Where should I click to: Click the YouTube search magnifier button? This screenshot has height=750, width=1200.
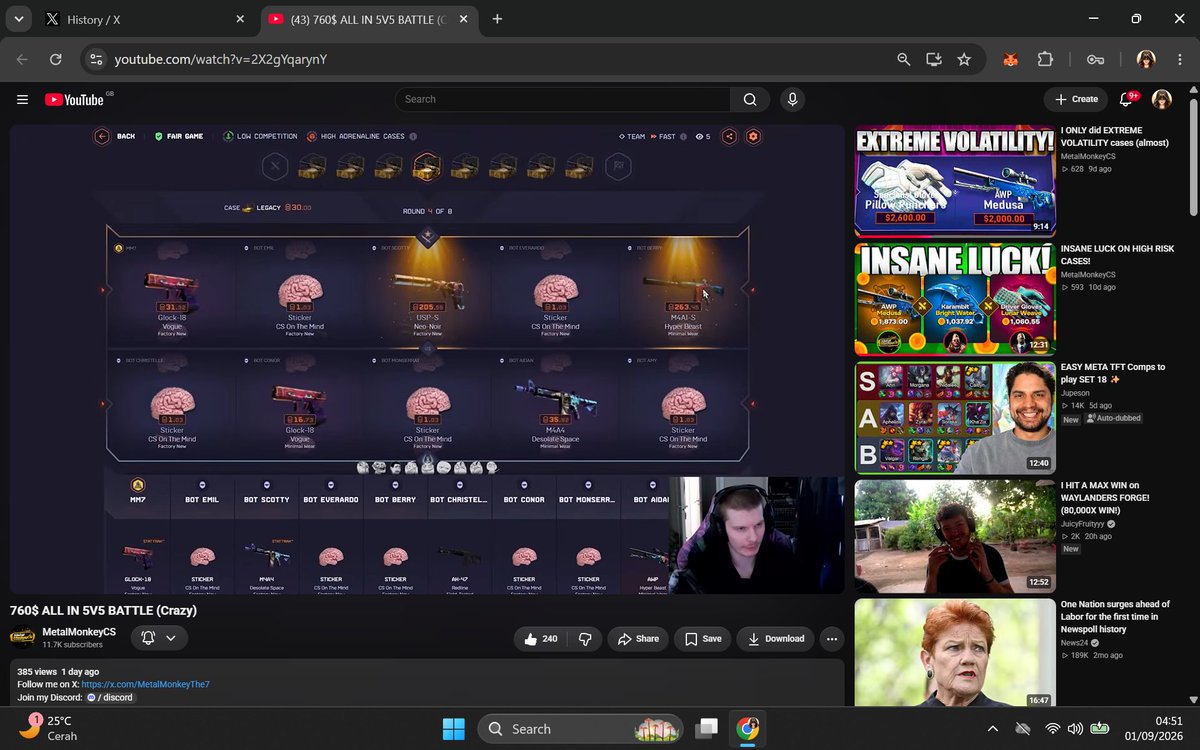[750, 99]
